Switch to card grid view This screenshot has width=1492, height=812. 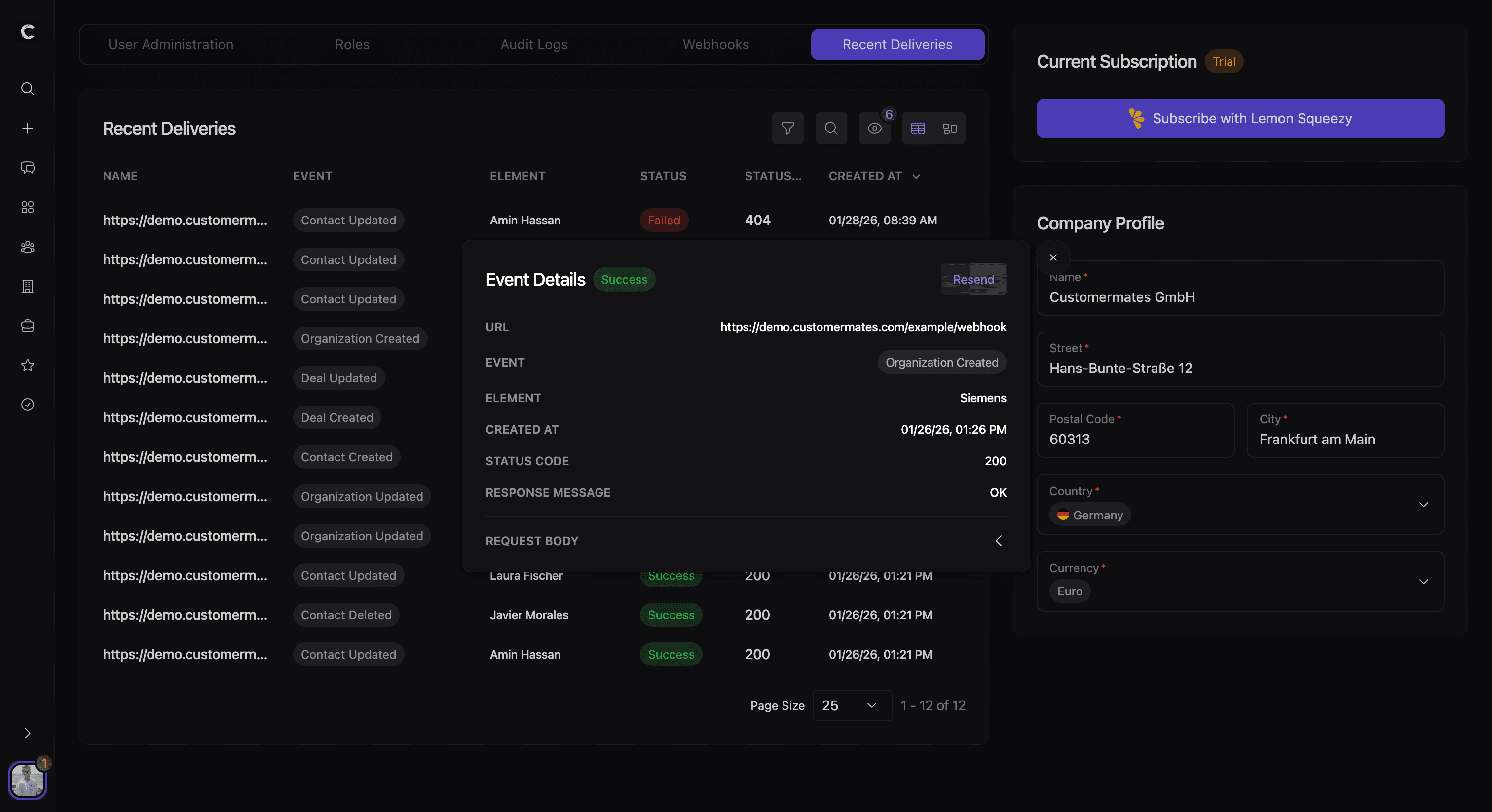coord(949,128)
